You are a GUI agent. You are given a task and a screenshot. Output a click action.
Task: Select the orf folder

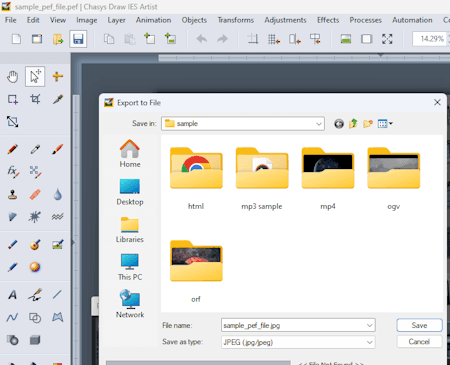[x=196, y=271]
